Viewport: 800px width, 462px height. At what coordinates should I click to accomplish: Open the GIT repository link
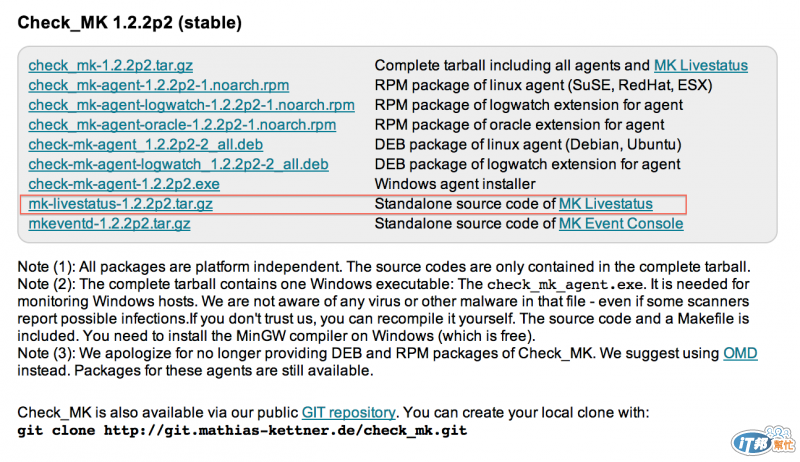coord(348,413)
